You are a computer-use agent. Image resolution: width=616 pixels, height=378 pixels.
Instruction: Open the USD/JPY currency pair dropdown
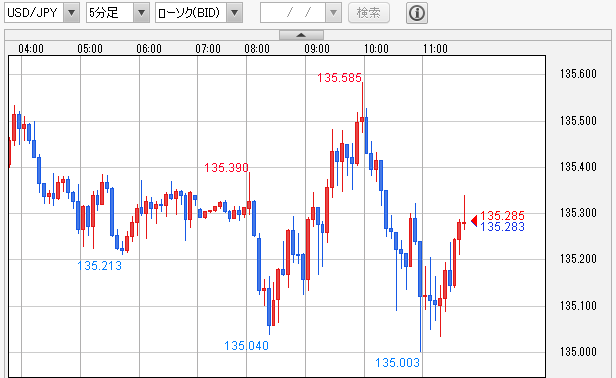42,13
